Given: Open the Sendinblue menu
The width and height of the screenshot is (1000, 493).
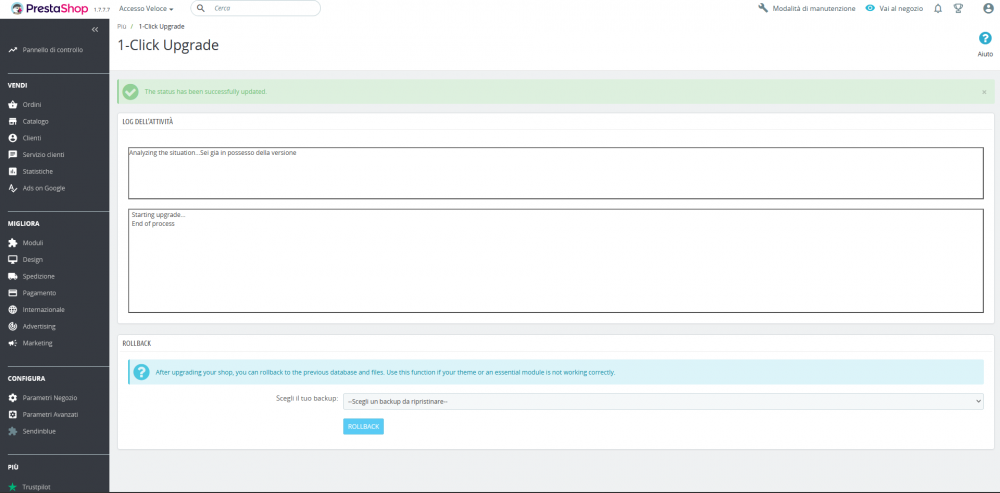Looking at the screenshot, I should (39, 431).
